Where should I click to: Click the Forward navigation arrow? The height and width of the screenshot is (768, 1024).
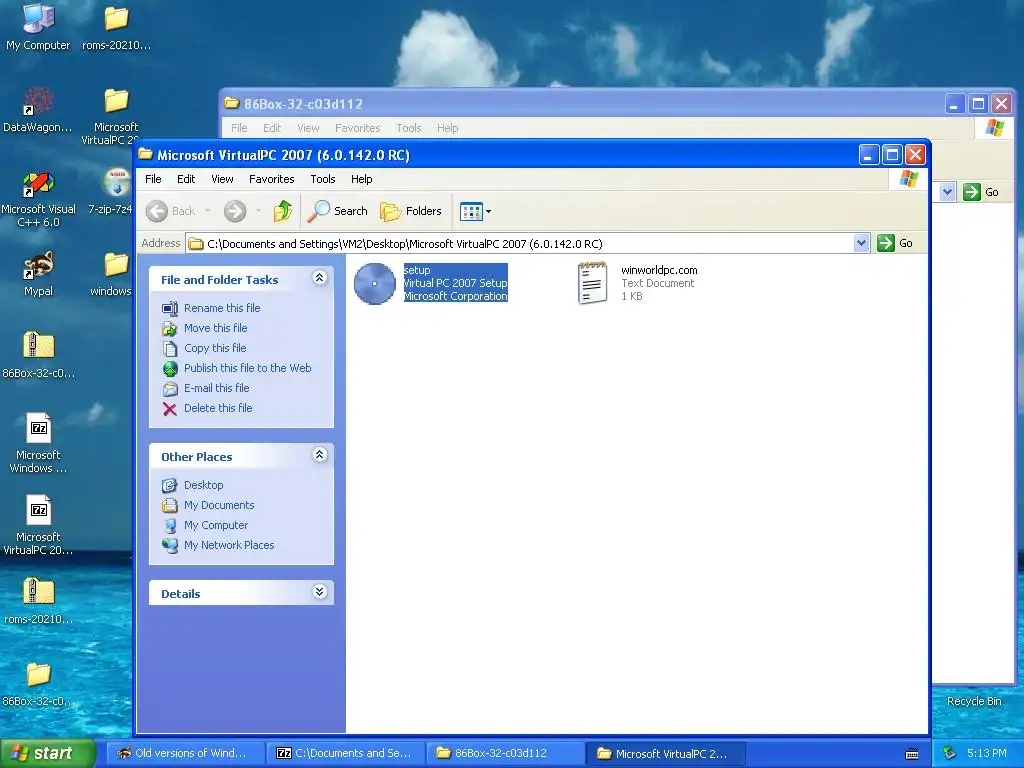click(235, 211)
